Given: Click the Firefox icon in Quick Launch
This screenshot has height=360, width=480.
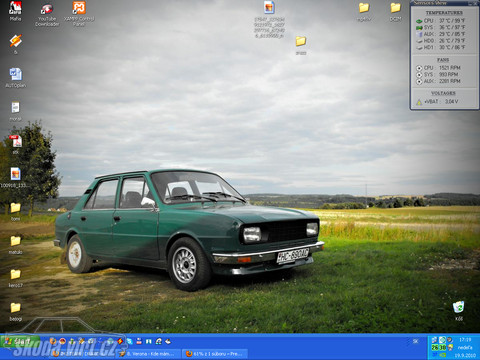Looking at the screenshot, I should pyautogui.click(x=53, y=341).
